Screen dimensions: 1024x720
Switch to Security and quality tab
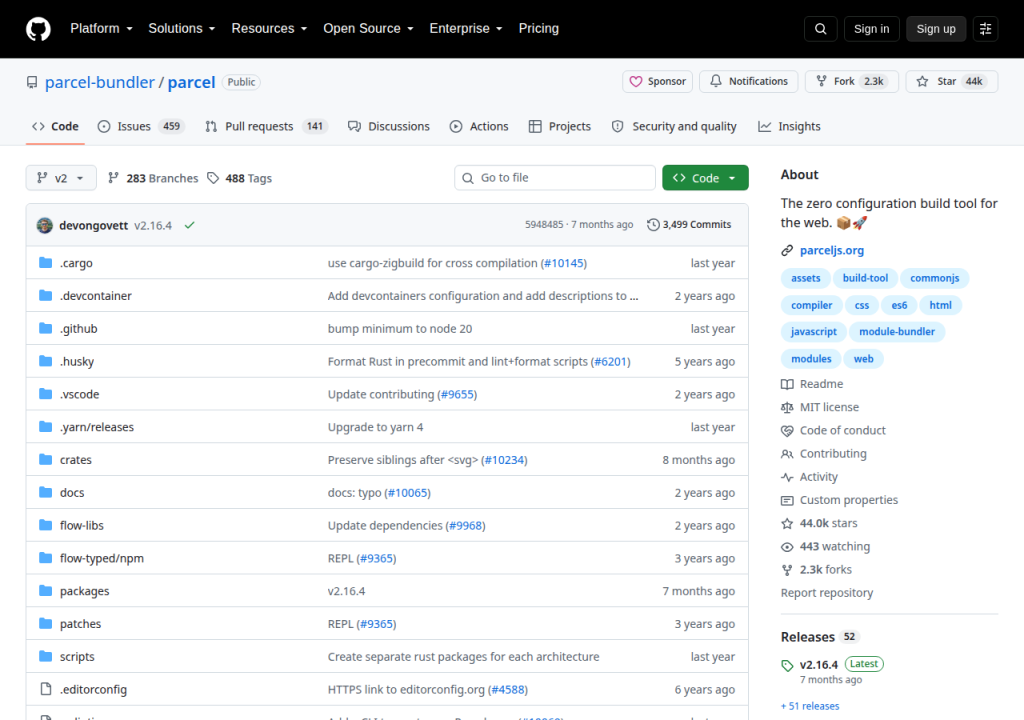pos(674,126)
